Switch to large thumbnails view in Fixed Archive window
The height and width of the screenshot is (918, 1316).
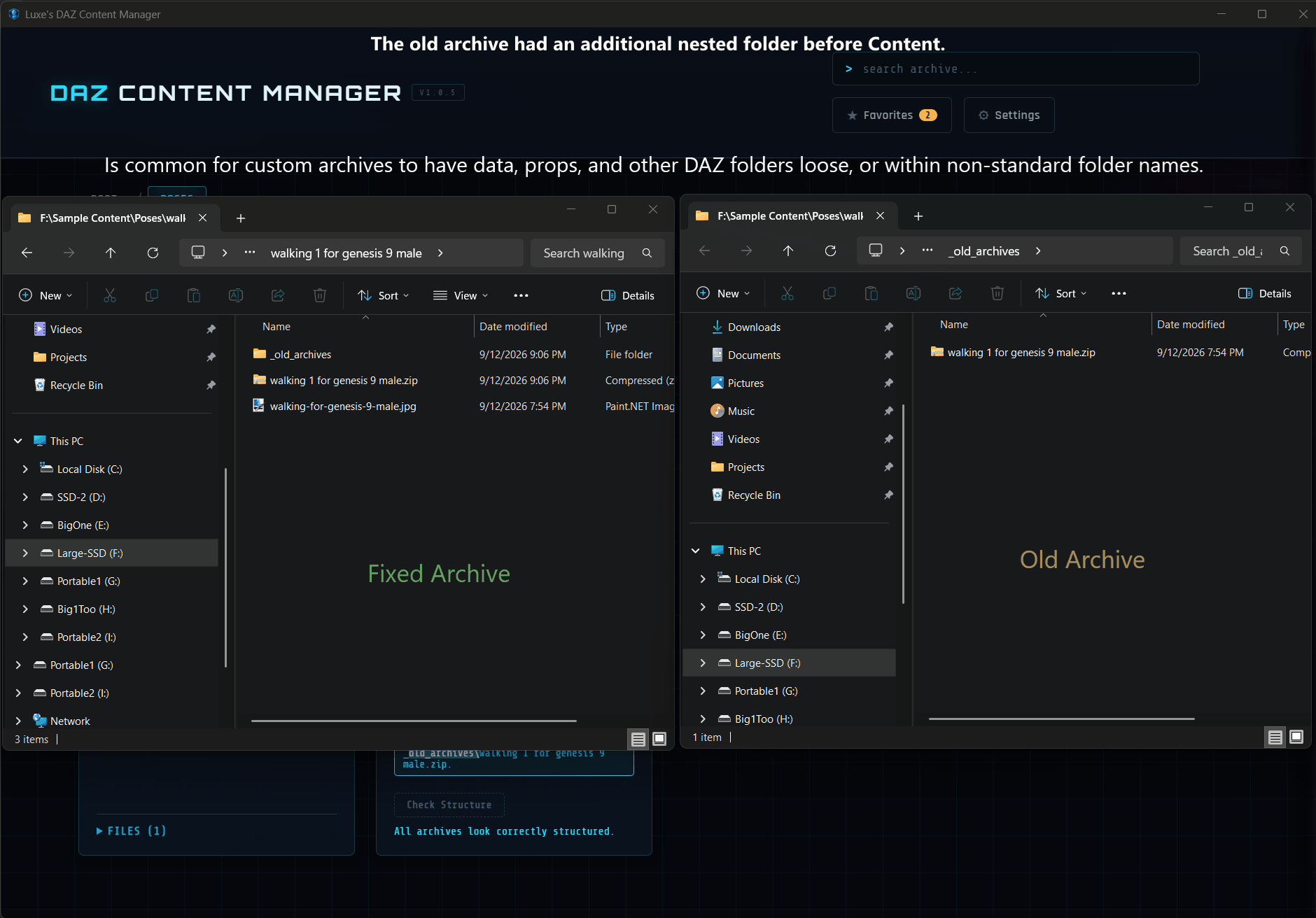pyautogui.click(x=659, y=739)
